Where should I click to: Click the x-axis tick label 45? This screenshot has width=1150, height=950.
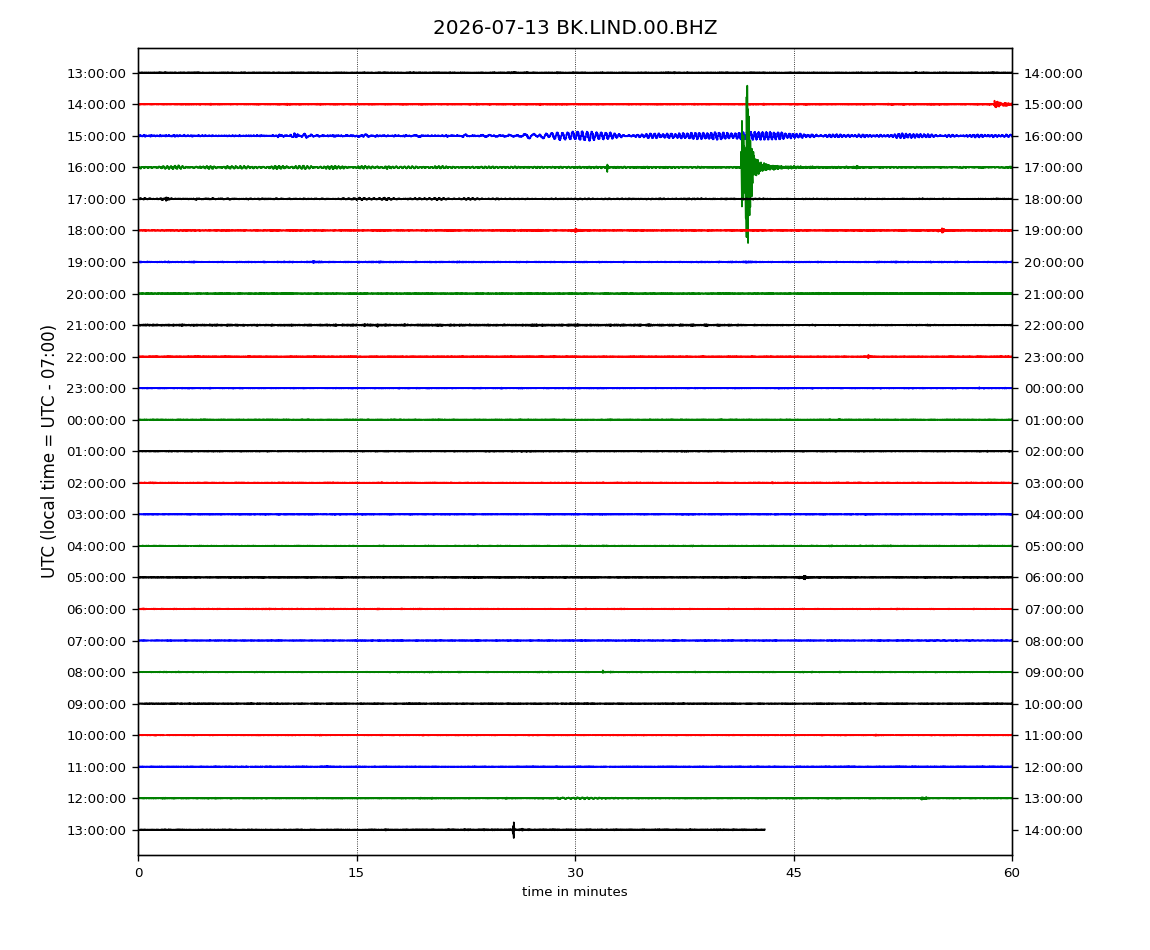tap(794, 872)
